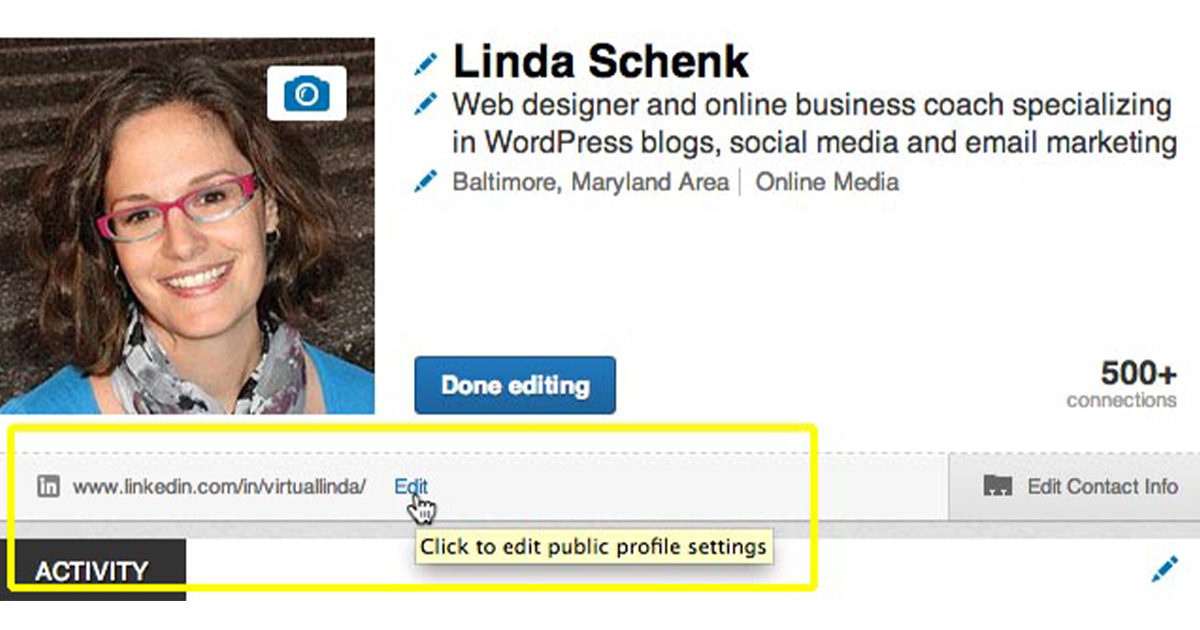This screenshot has height=630, width=1200.
Task: Click the Done editing button
Action: 515,385
